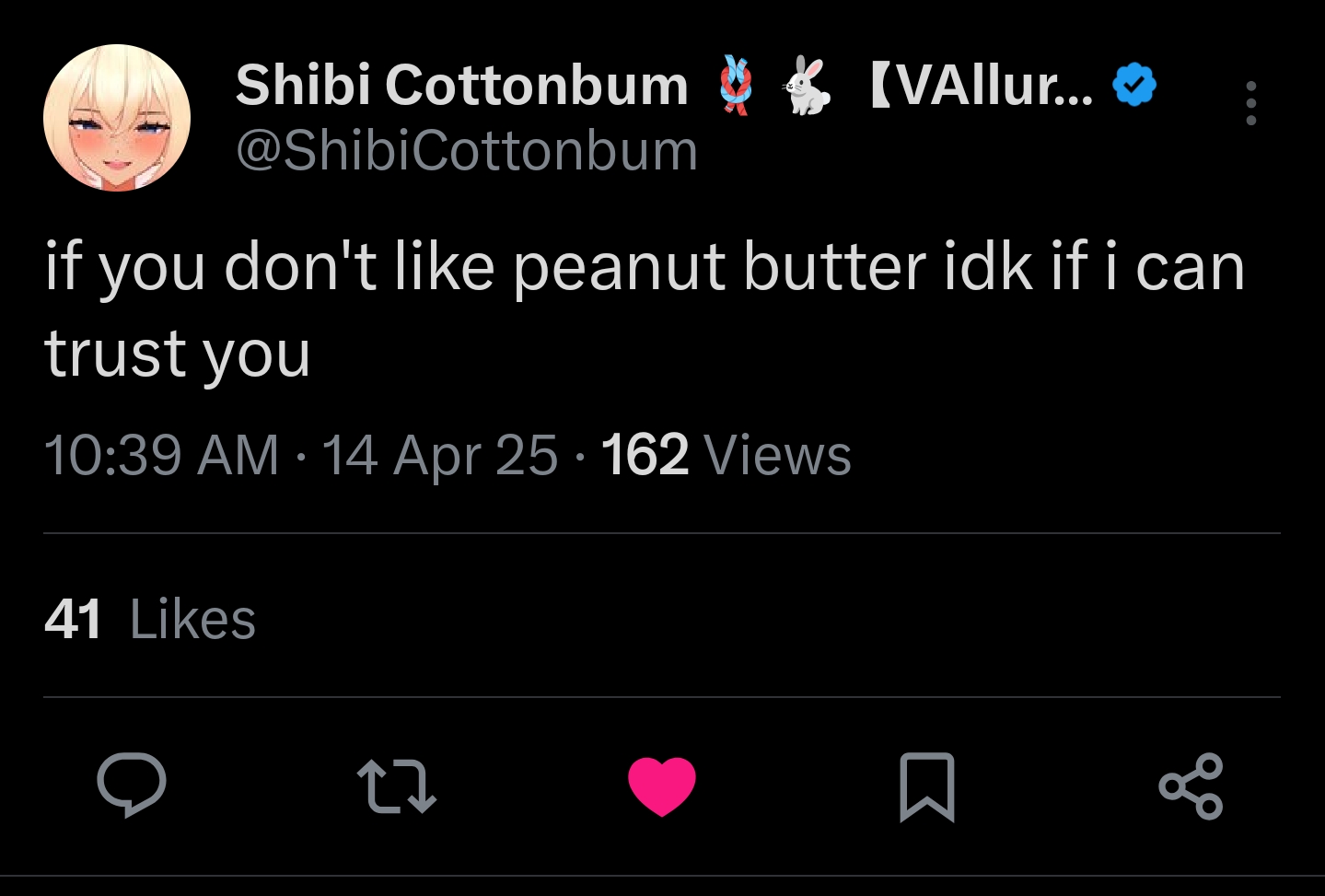
Task: Click the word "Likes" label
Action: coord(192,619)
